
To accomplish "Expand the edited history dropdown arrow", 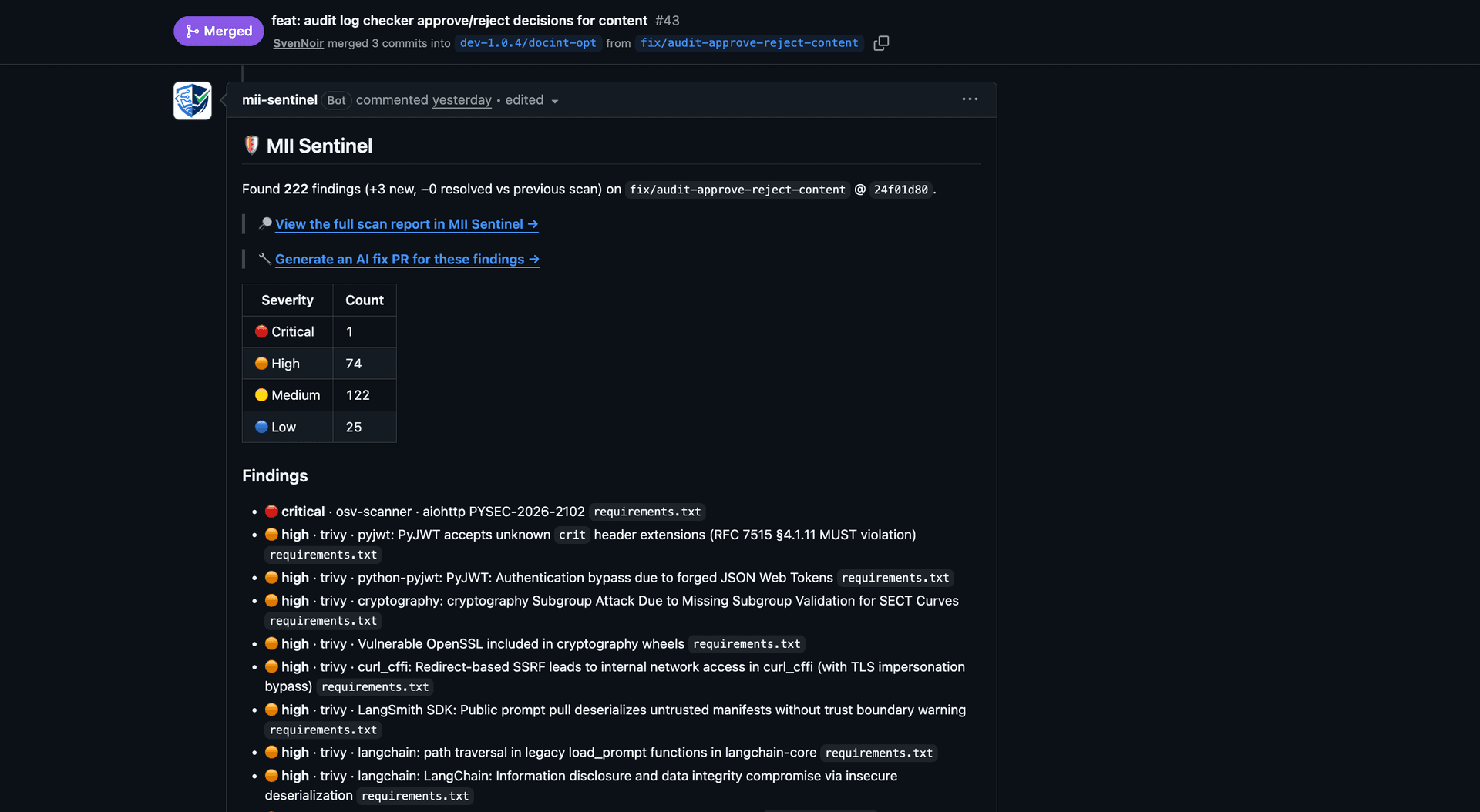I will click(555, 102).
